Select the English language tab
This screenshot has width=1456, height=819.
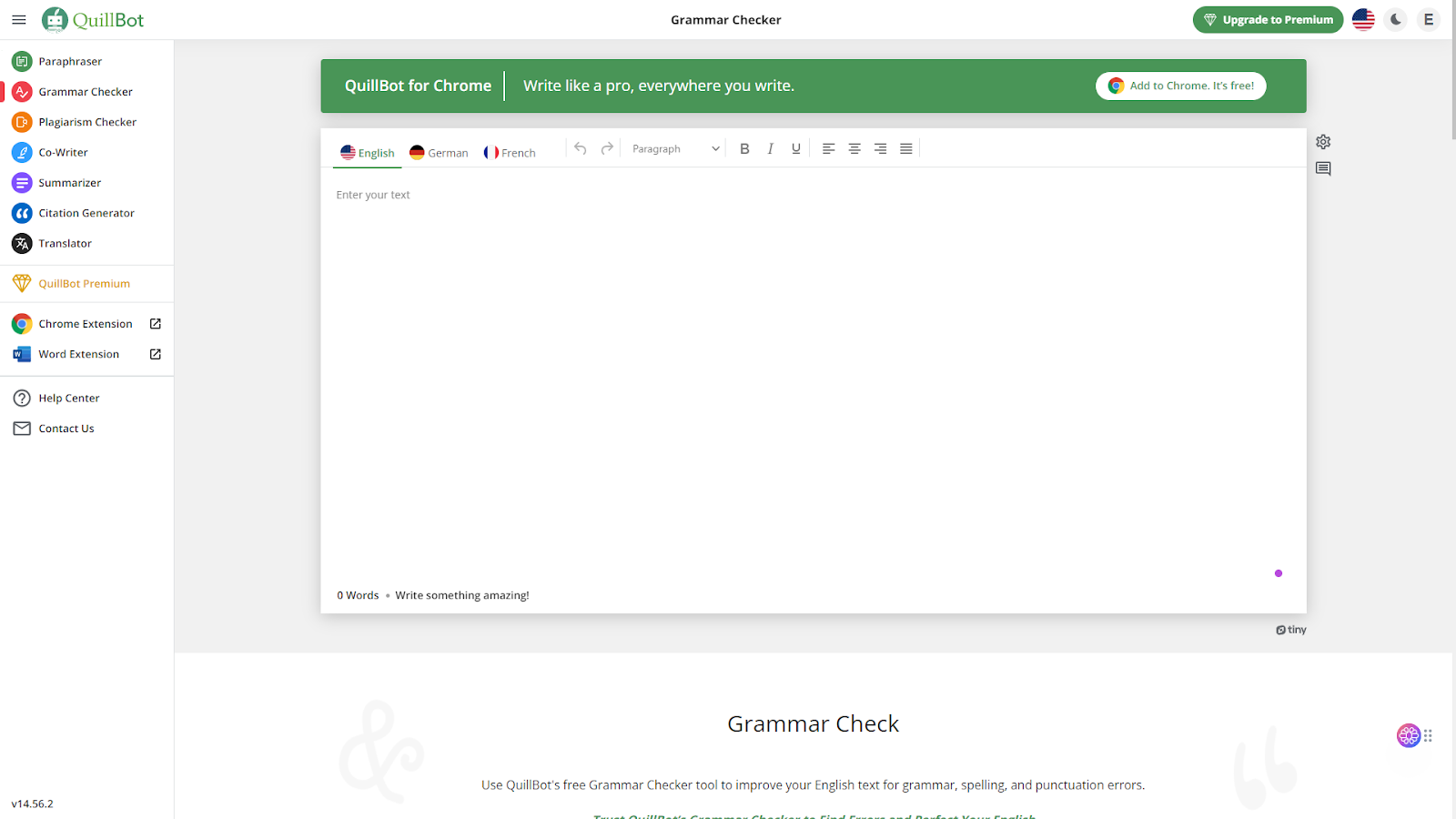[368, 153]
